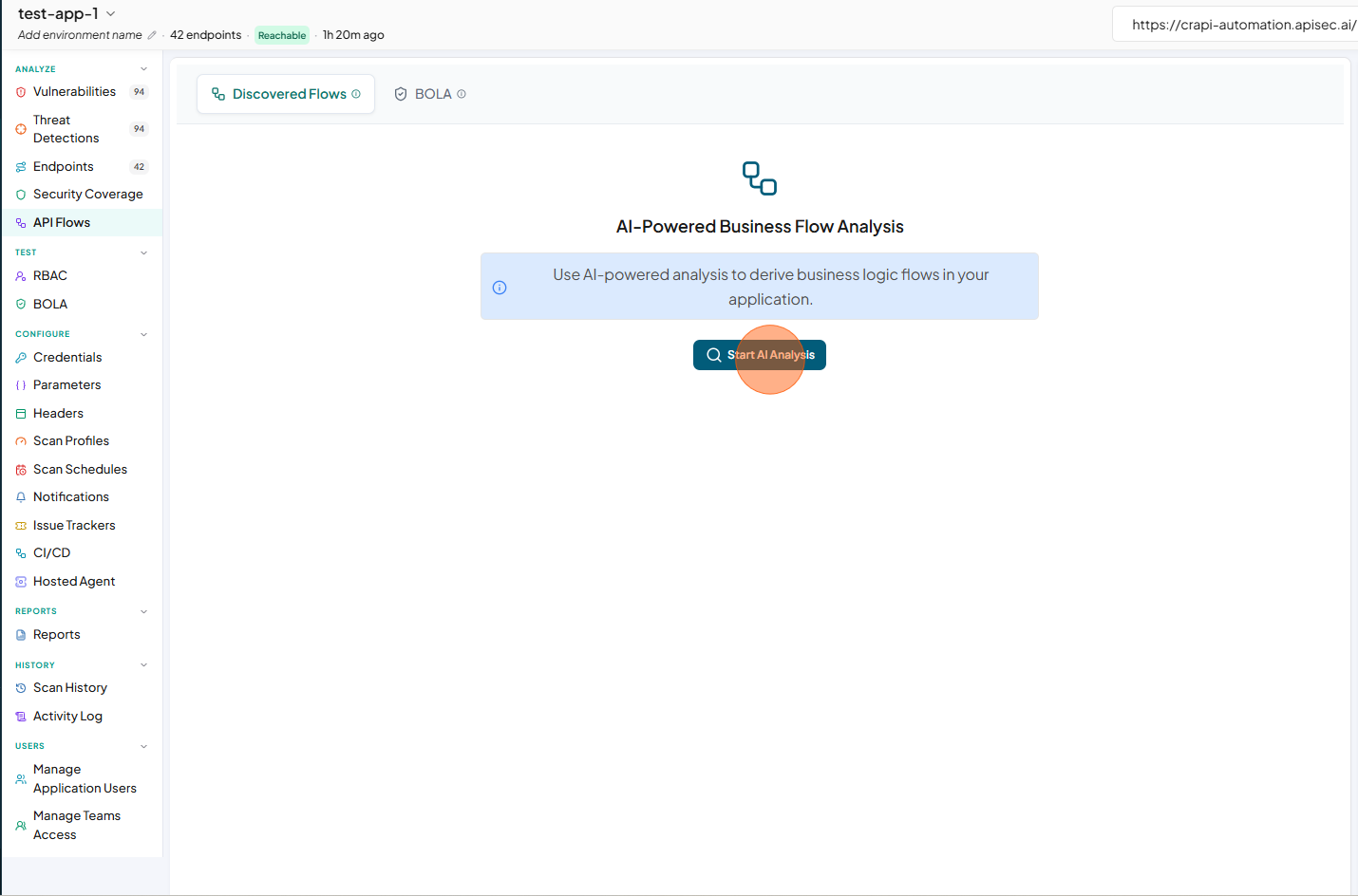Collapse the CONFIGURE section chevron
The image size is (1358, 896).
[144, 334]
